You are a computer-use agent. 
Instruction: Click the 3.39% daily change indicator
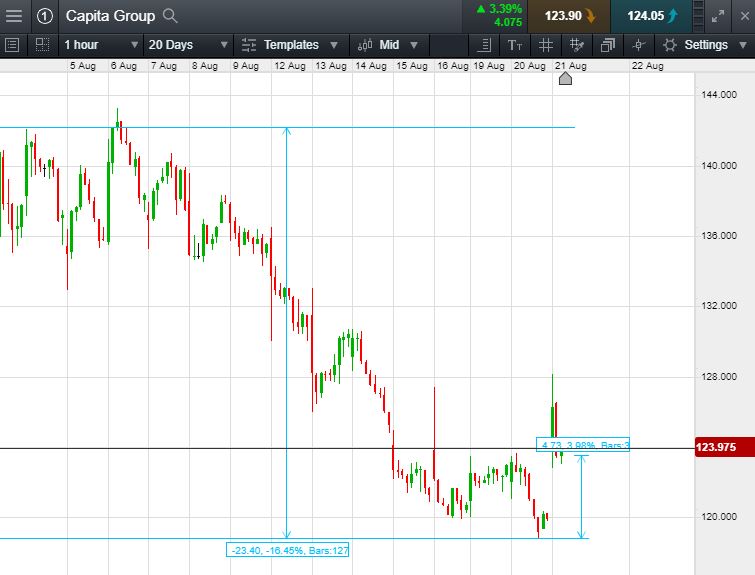coord(499,15)
